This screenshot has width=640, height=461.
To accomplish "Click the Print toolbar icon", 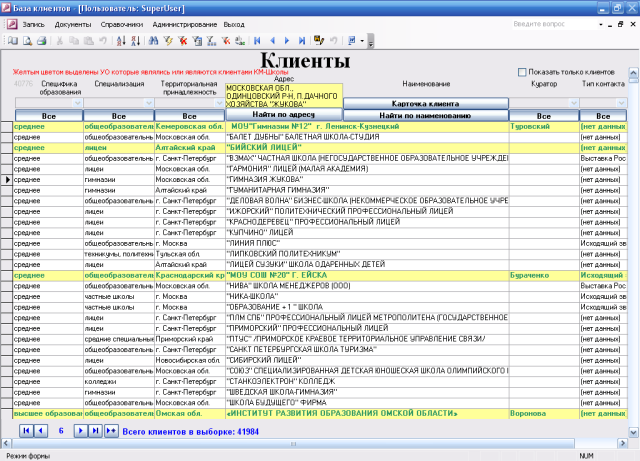I will click(42, 40).
